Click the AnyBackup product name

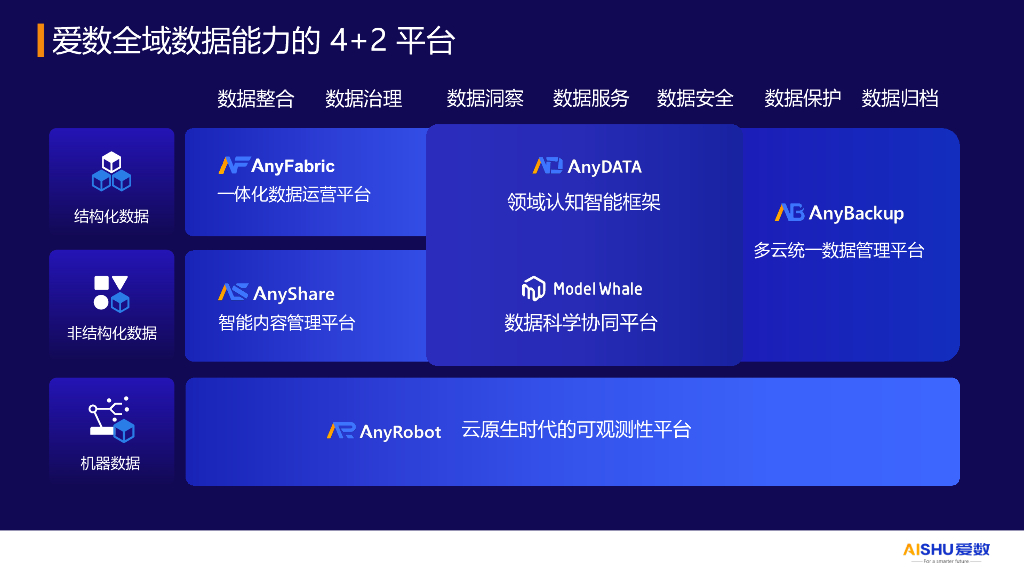tap(856, 214)
